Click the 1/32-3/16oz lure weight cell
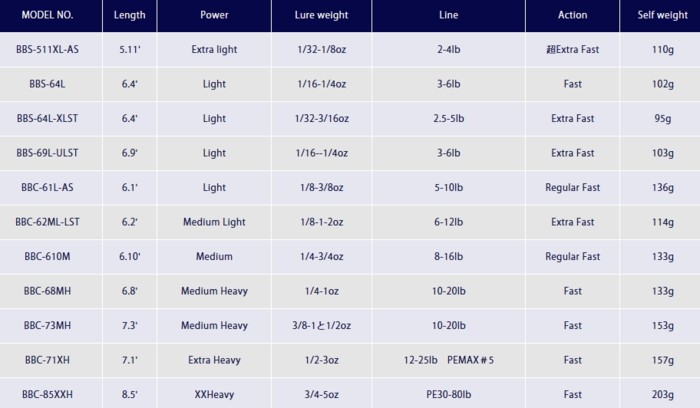The width and height of the screenshot is (700, 408). [x=322, y=118]
